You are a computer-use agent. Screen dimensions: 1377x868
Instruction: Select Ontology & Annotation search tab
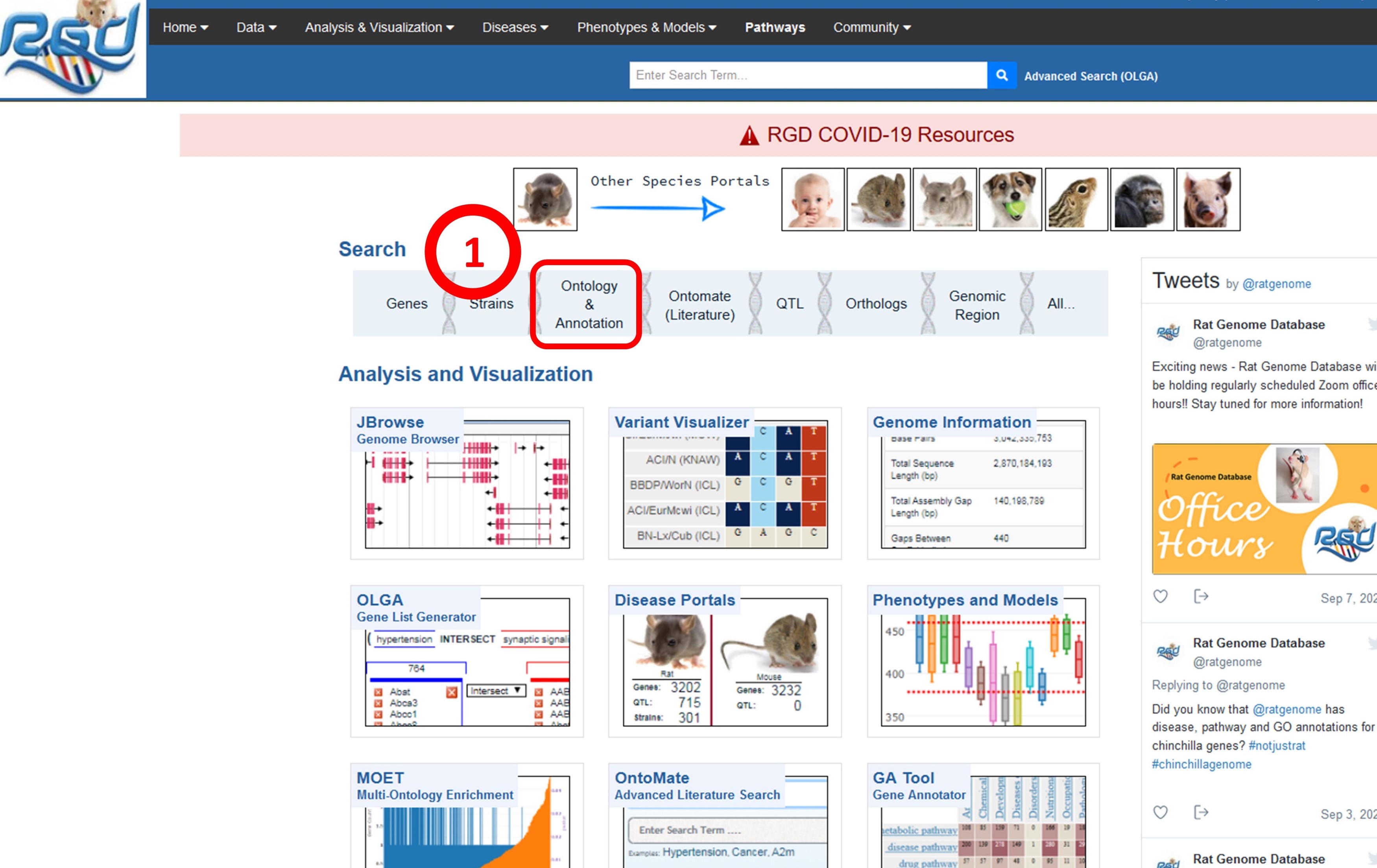[x=589, y=304]
